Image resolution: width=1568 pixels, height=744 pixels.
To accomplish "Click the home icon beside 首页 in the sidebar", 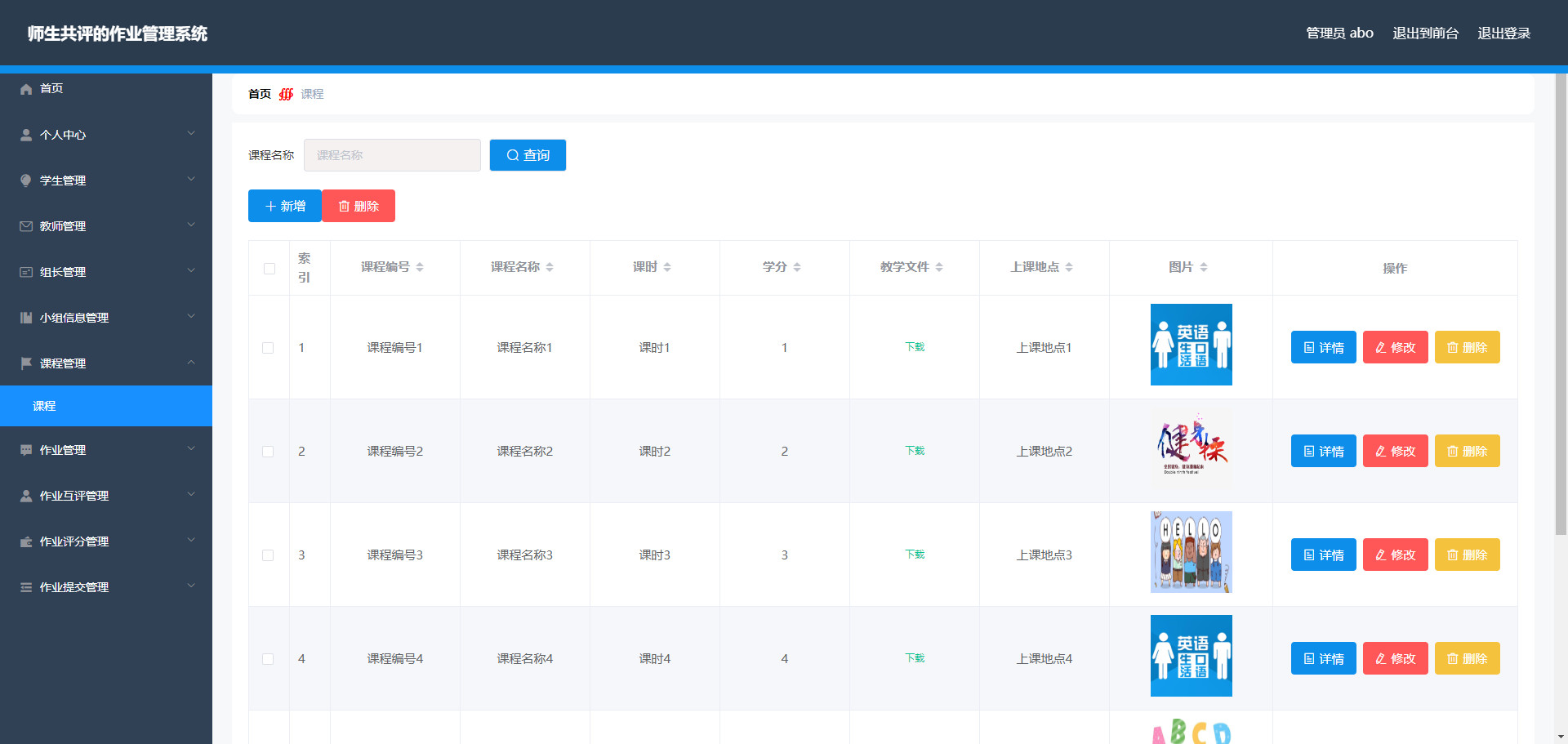I will click(26, 89).
